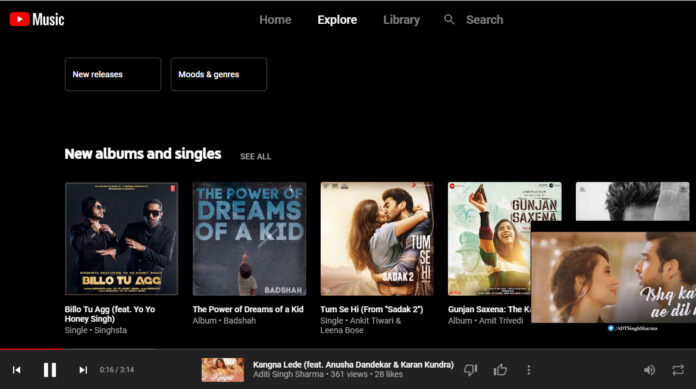This screenshot has width=696, height=389.
Task: Go to the Library tab
Action: pos(401,20)
